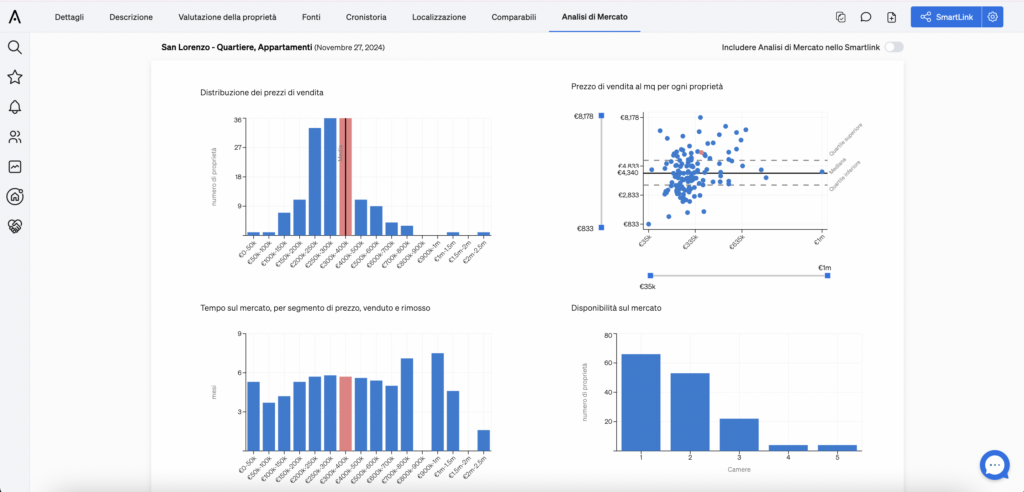1024x492 pixels.
Task: Click the 3 Camere bar in availability chart
Action: point(739,435)
